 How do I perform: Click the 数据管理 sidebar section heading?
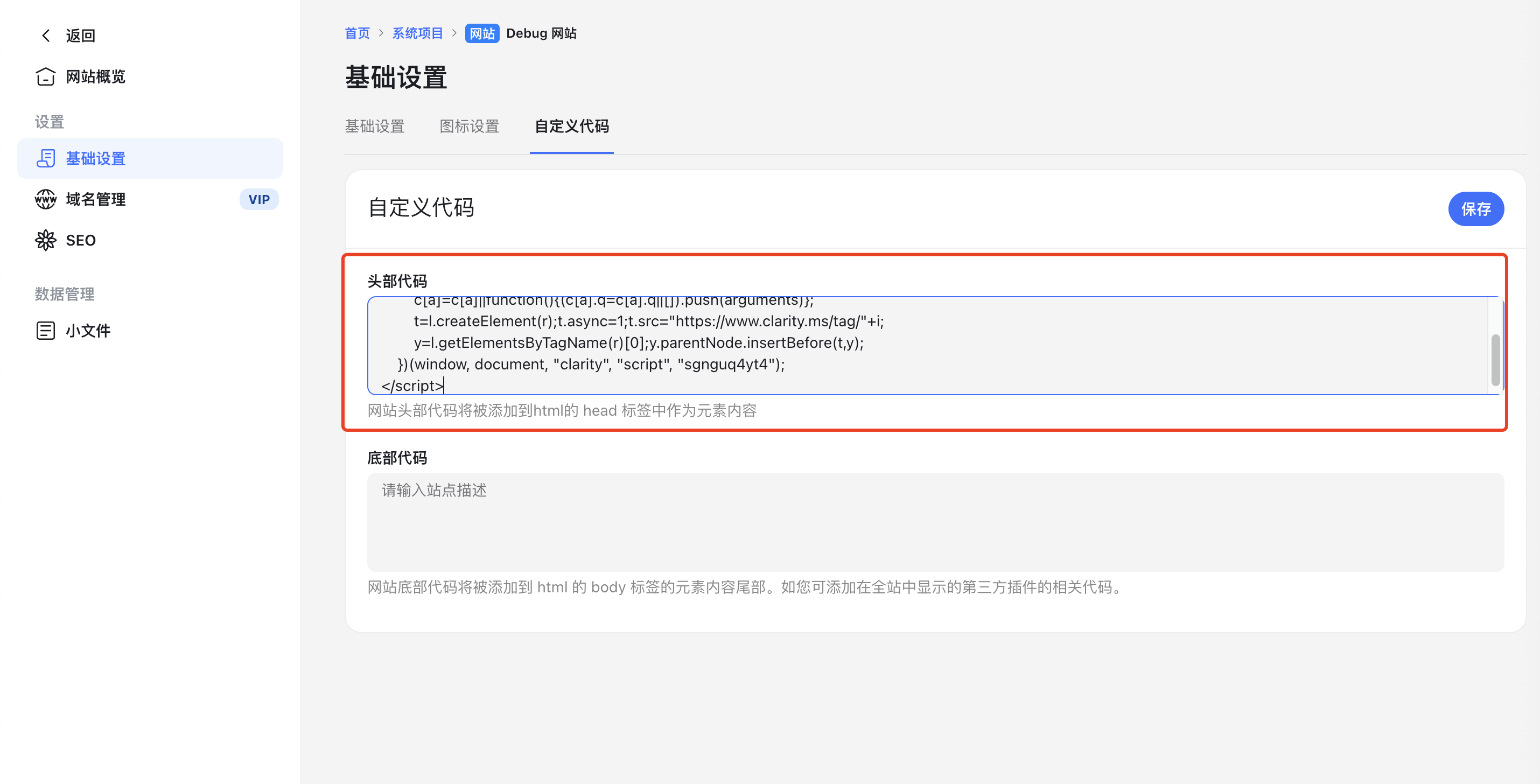pyautogui.click(x=65, y=294)
